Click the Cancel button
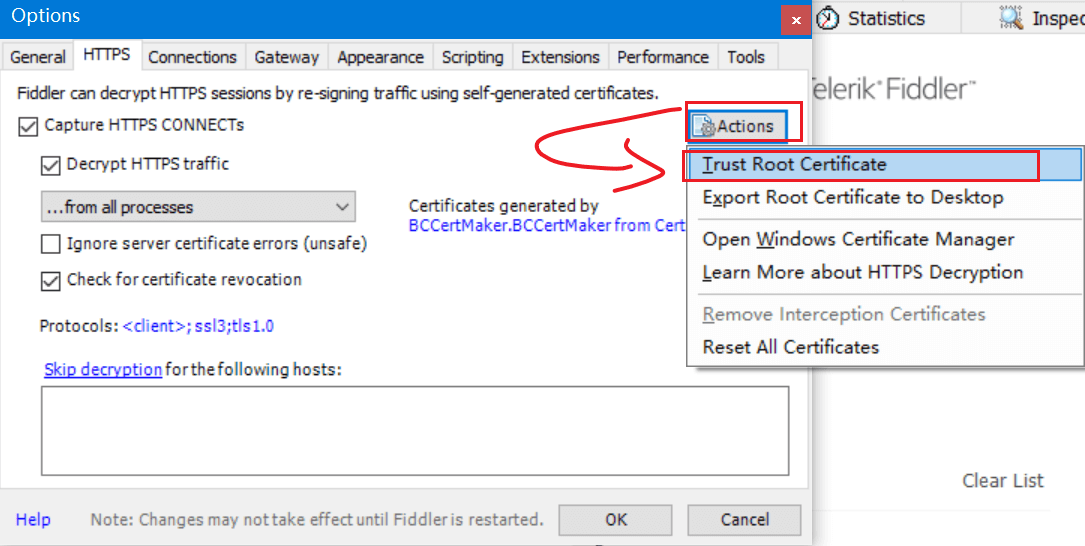This screenshot has height=546, width=1085. click(x=745, y=520)
